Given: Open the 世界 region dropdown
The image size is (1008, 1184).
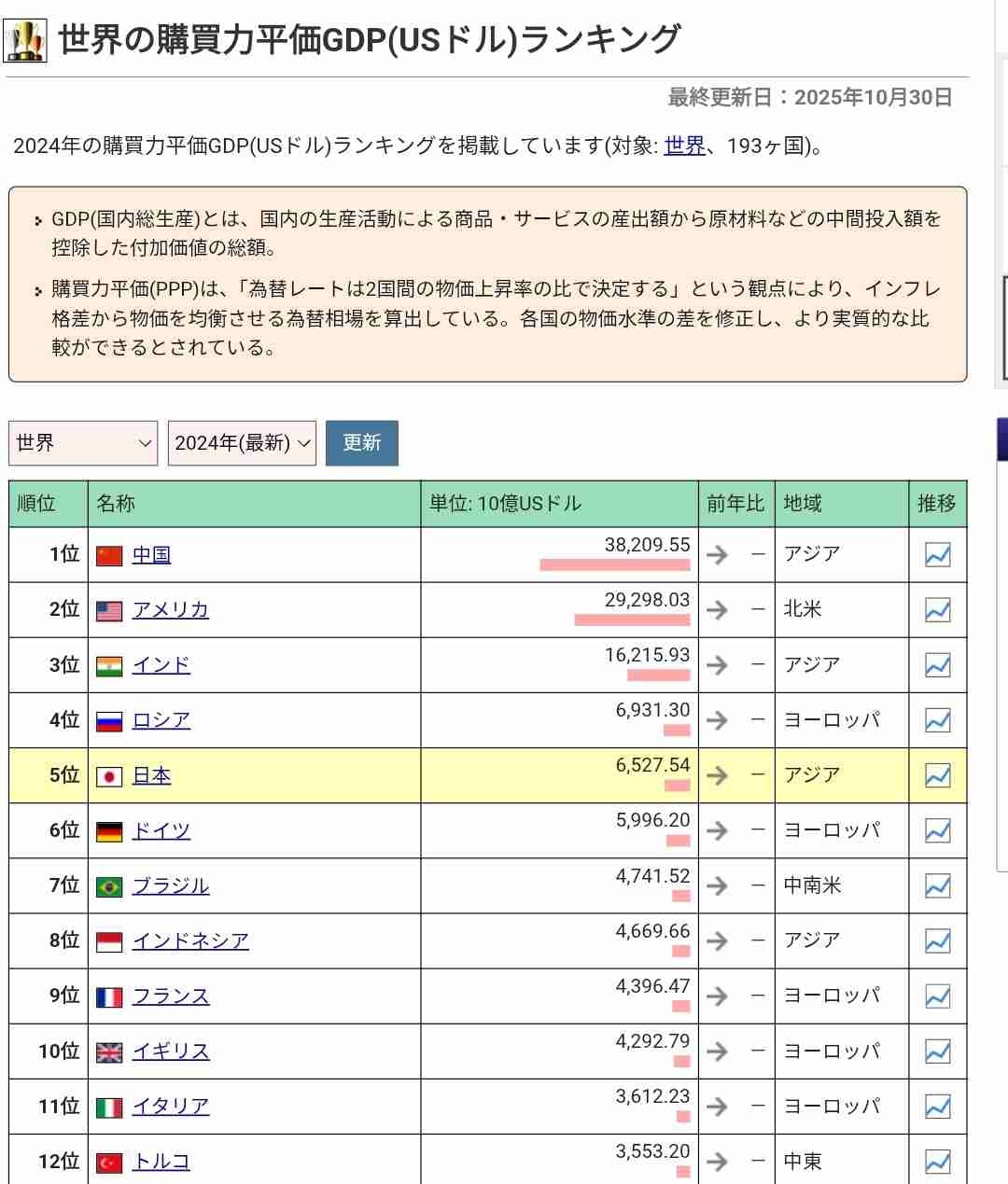Looking at the screenshot, I should [83, 443].
